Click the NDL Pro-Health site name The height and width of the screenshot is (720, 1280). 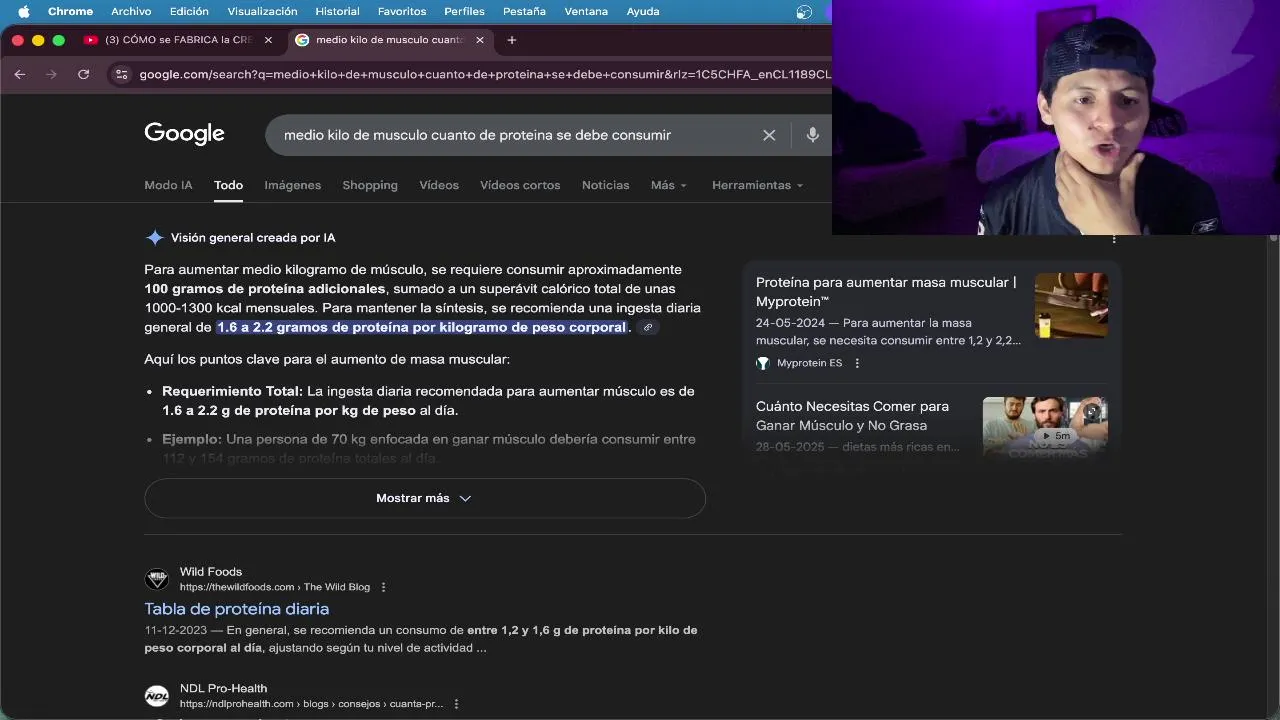(x=224, y=689)
